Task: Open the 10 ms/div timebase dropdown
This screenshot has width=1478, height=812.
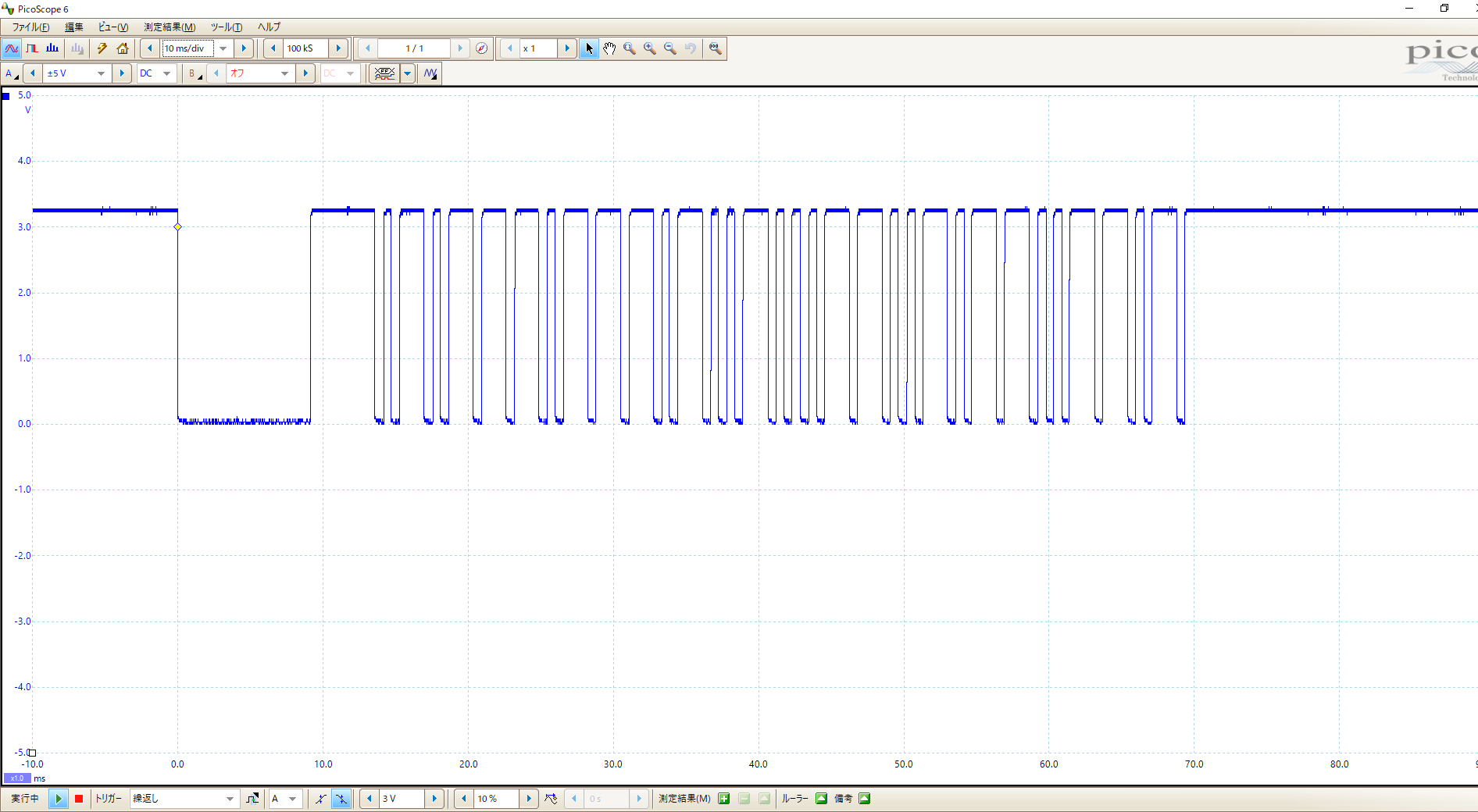Action: pos(223,48)
